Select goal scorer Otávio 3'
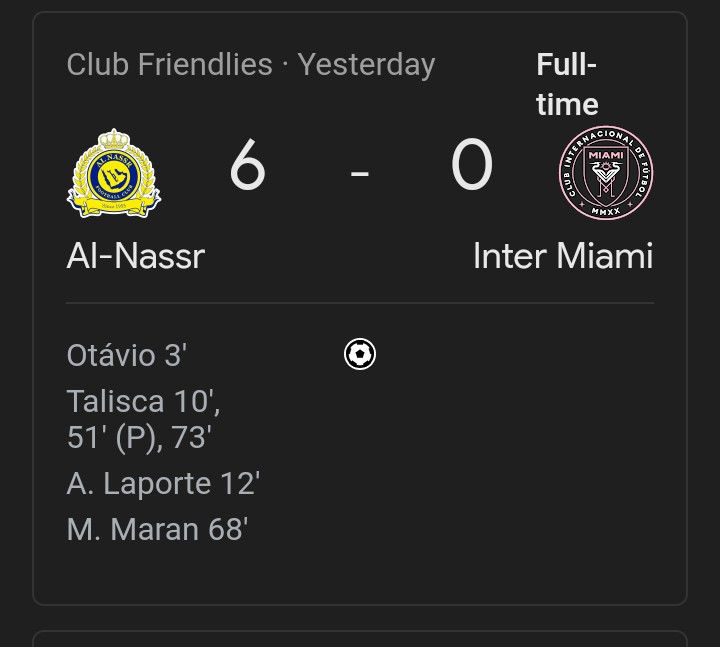Screen dimensions: 720x647 pos(127,355)
